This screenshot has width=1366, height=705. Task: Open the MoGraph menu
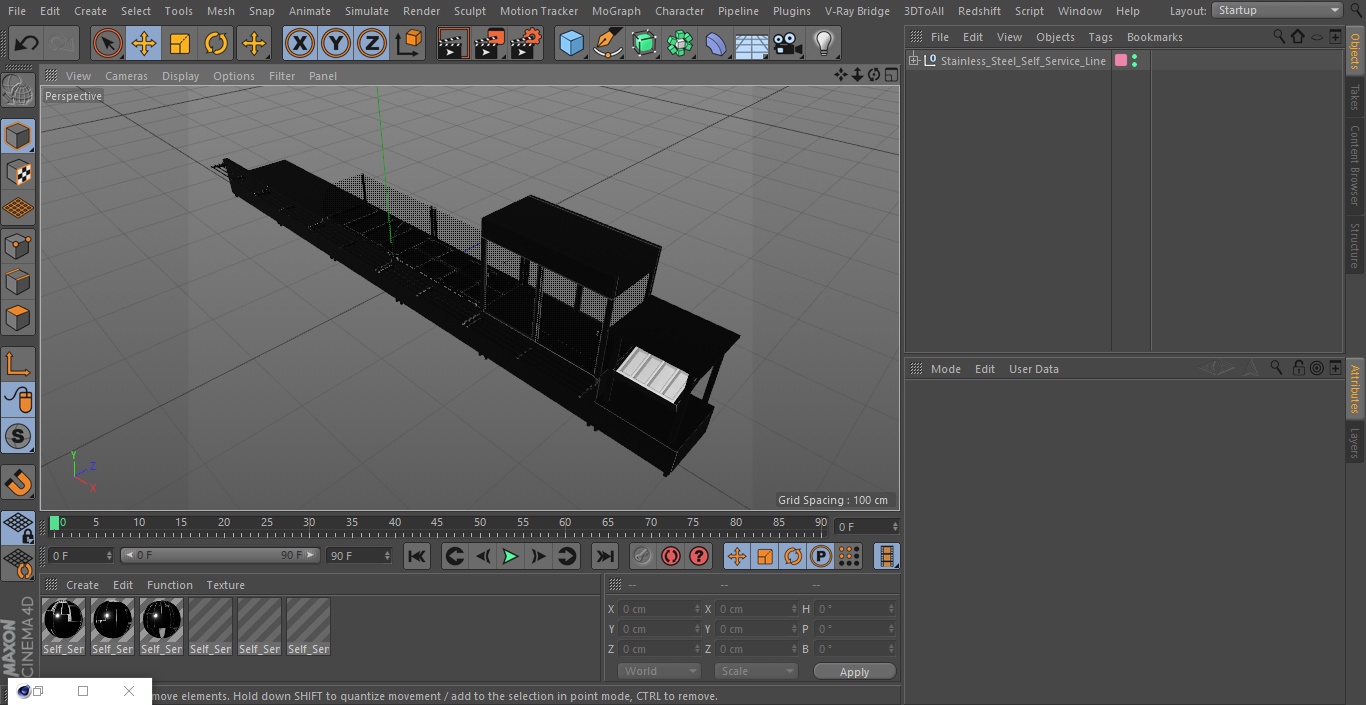point(616,10)
